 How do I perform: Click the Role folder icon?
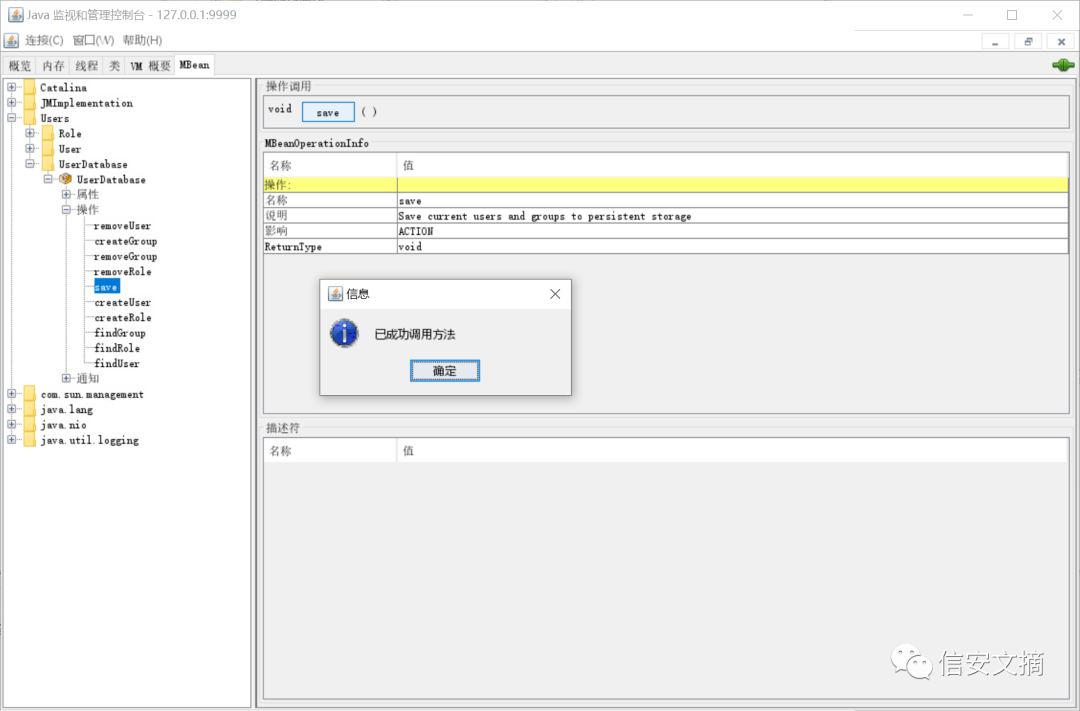pos(48,134)
